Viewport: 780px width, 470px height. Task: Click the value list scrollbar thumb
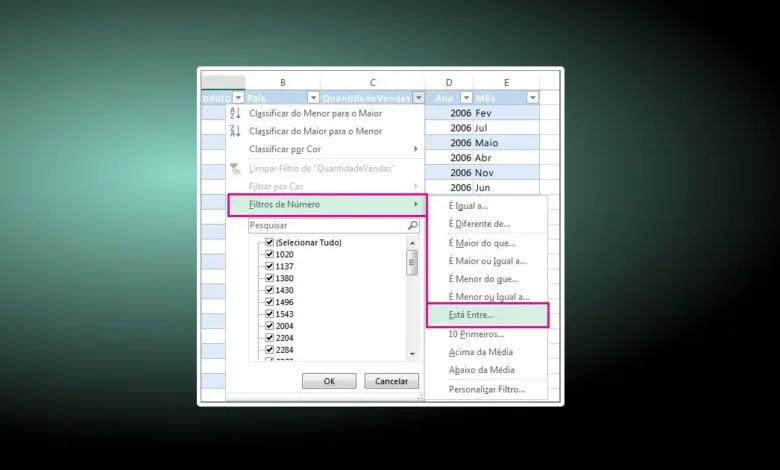pyautogui.click(x=412, y=263)
